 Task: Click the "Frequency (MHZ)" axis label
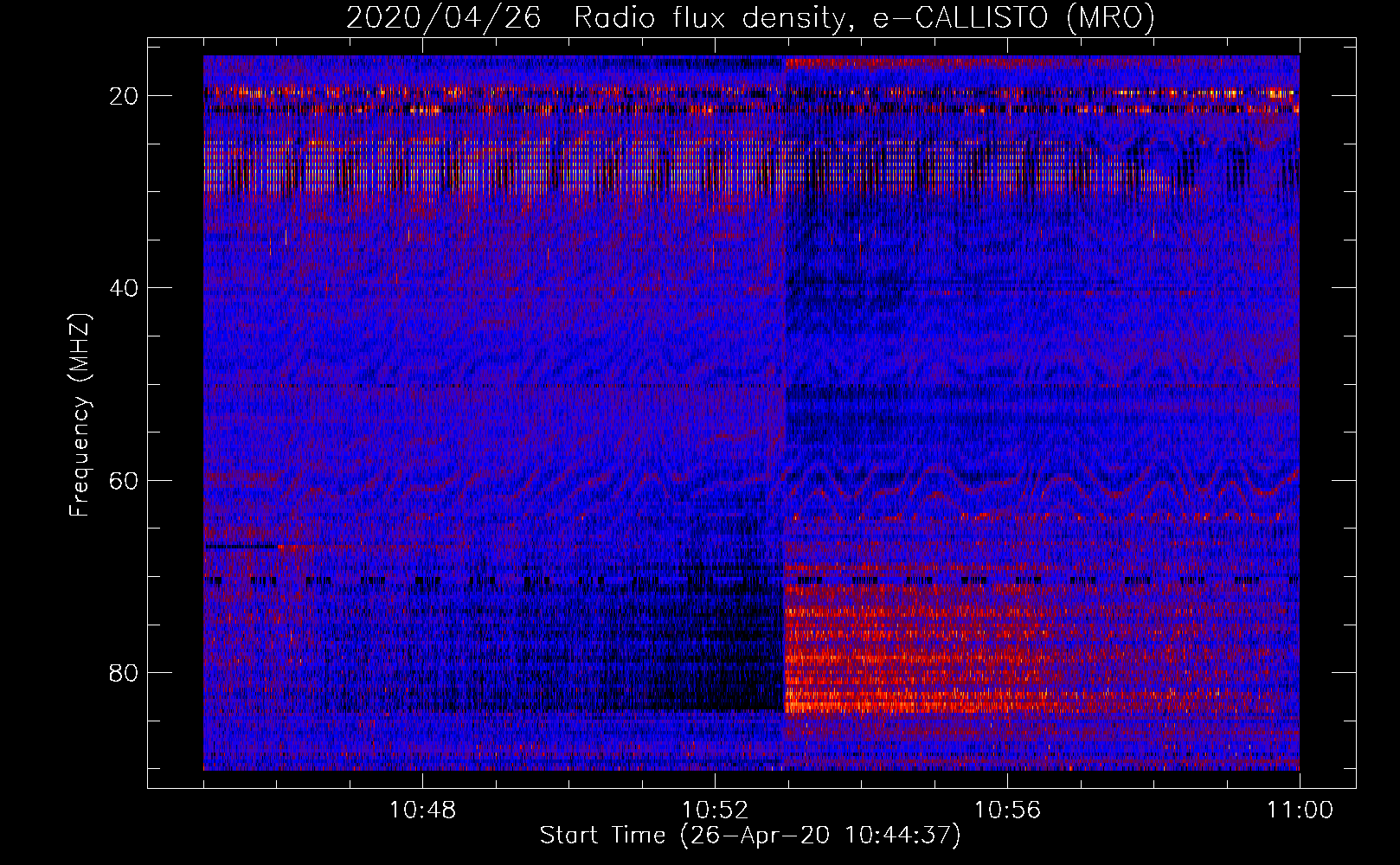coord(80,415)
